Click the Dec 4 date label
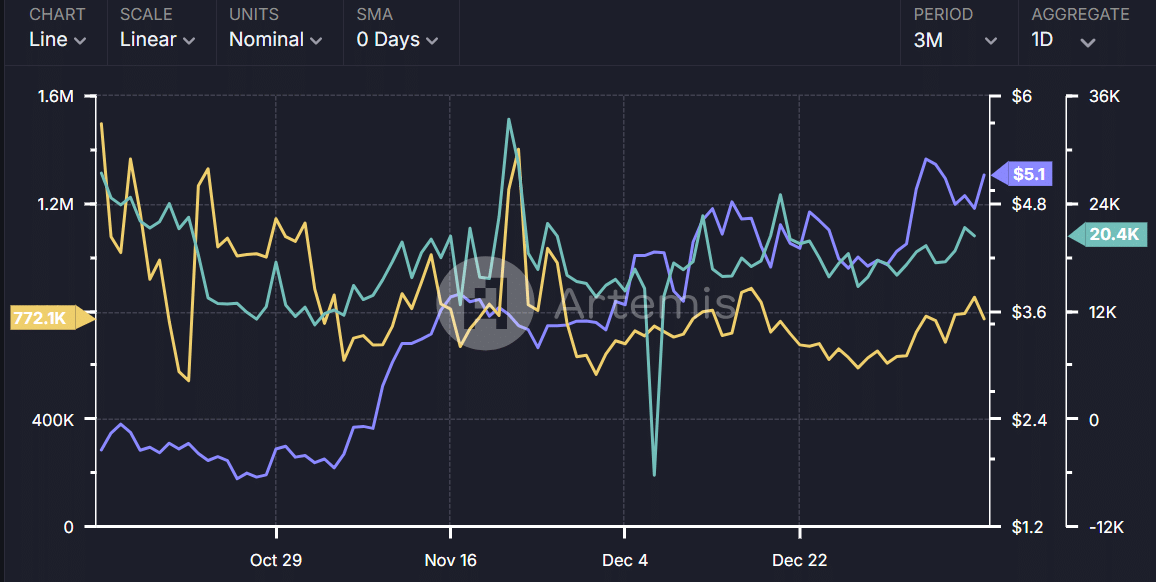This screenshot has height=582, width=1156. tap(624, 560)
